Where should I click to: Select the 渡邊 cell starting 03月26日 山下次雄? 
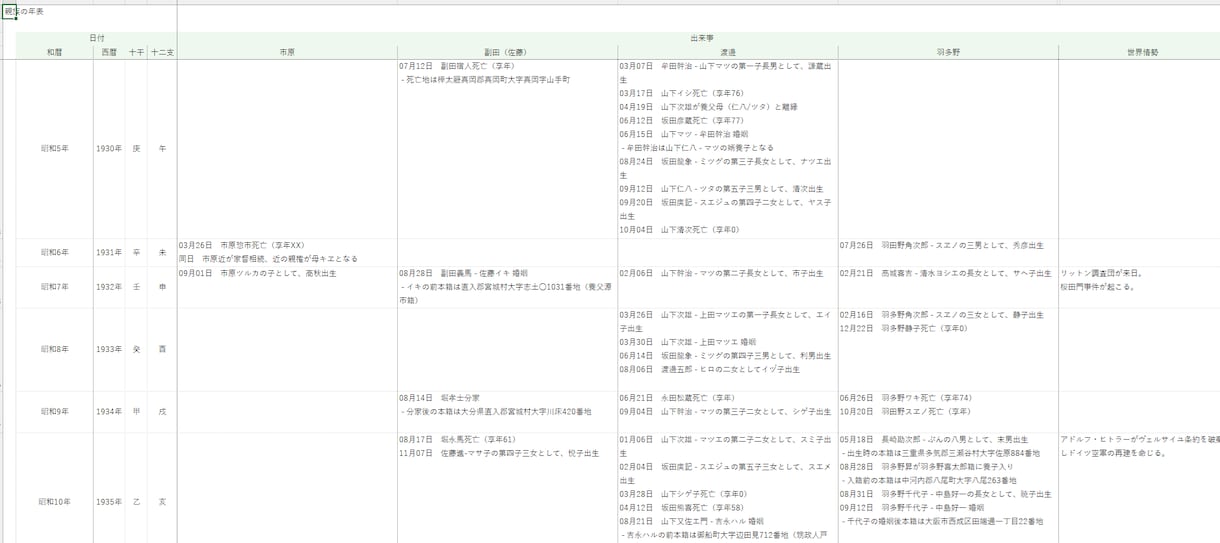click(728, 349)
